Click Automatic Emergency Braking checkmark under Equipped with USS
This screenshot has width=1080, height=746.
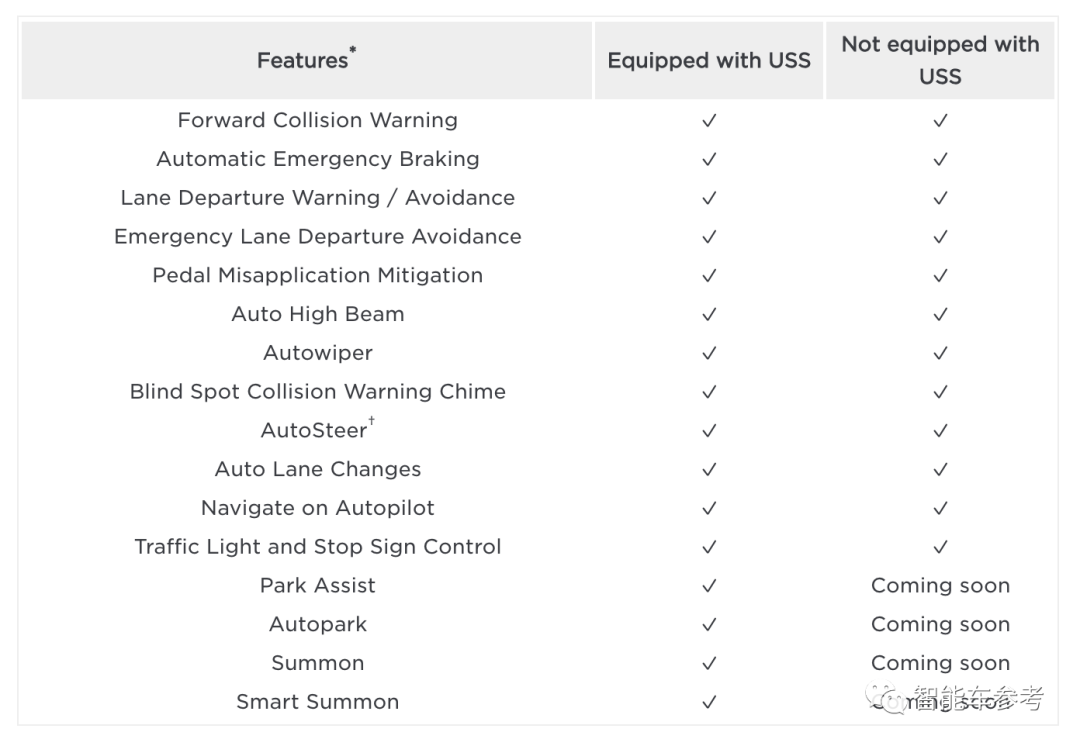(x=709, y=159)
